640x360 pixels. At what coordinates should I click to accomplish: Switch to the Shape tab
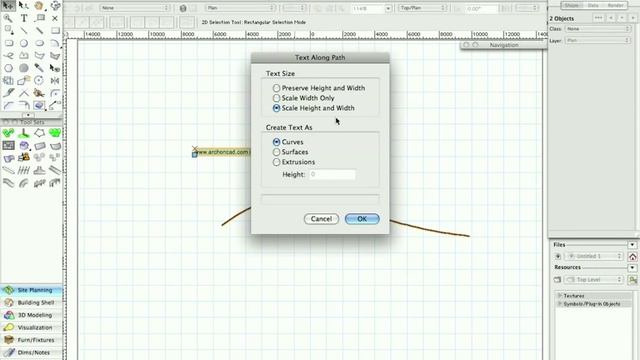(572, 5)
